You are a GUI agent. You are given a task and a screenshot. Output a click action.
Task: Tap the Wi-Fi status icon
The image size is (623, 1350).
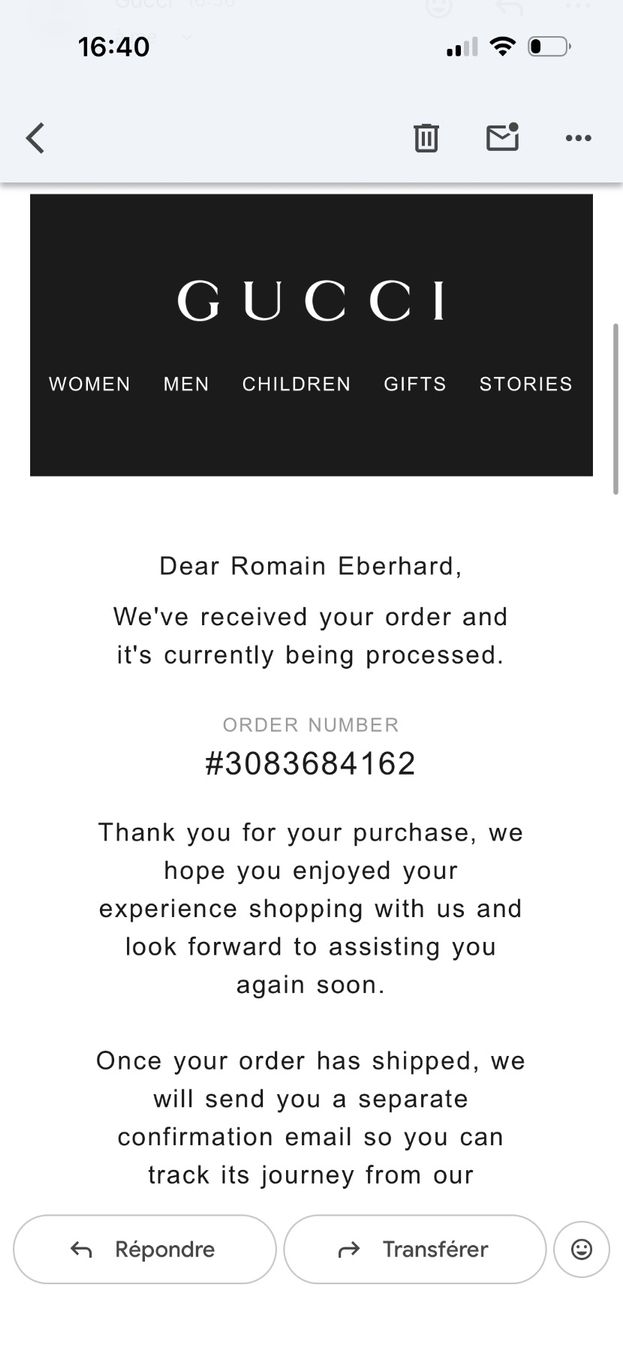[x=503, y=46]
